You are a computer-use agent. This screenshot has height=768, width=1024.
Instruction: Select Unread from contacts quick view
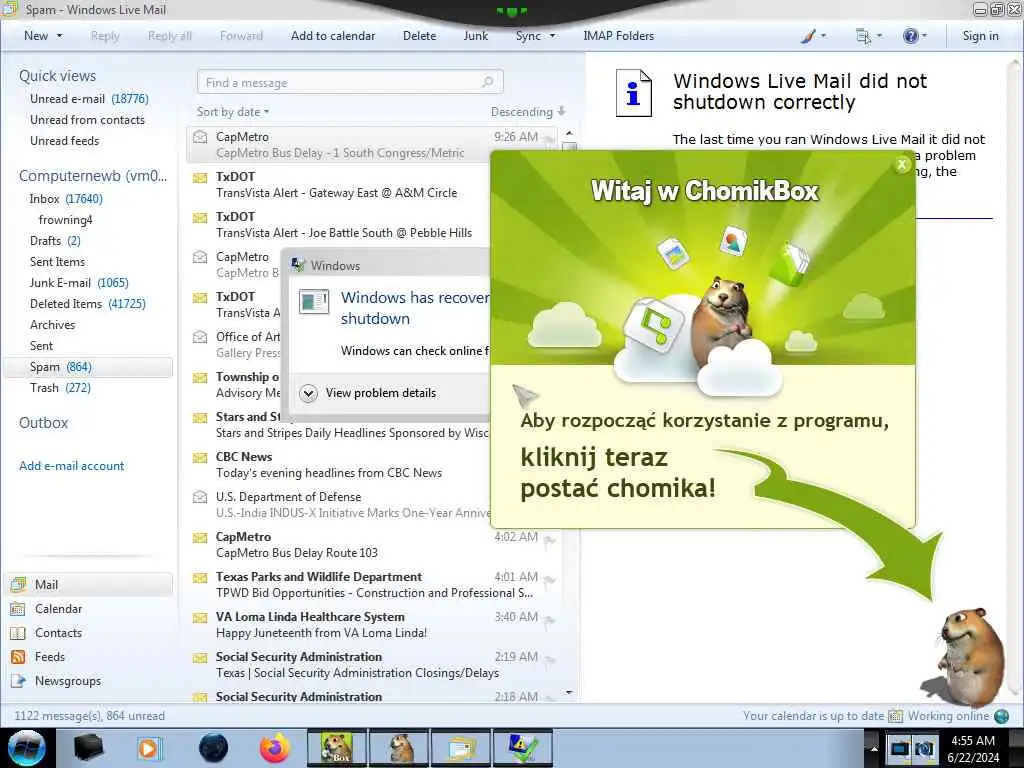88,120
